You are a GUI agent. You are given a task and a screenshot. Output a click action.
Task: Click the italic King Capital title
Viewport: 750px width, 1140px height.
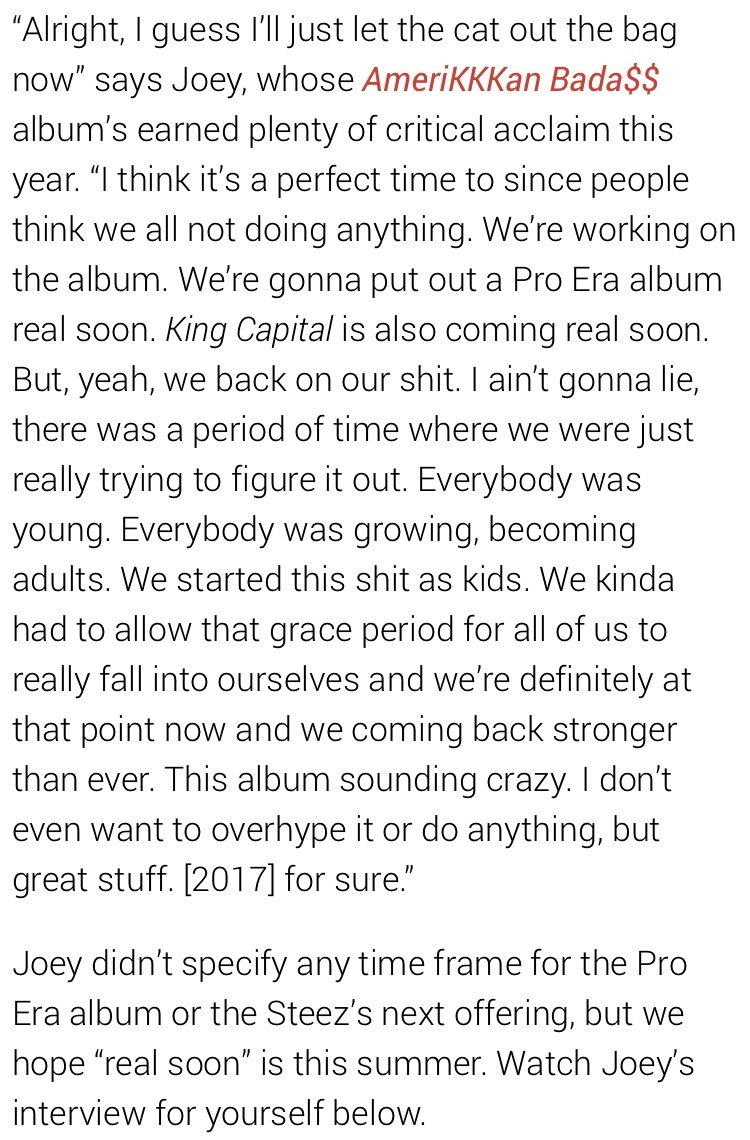tap(249, 331)
